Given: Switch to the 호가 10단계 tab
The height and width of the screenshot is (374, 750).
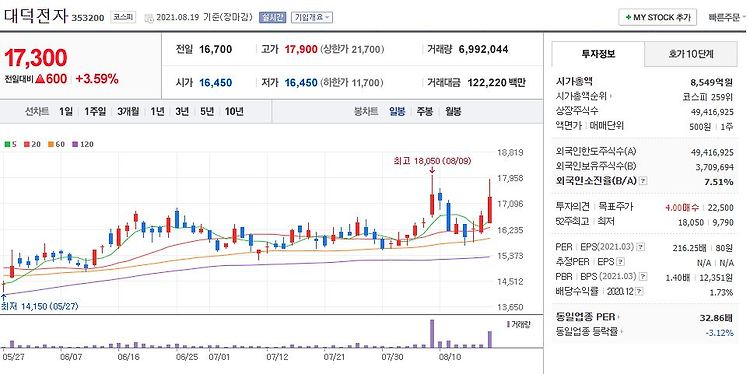Looking at the screenshot, I should pyautogui.click(x=691, y=54).
